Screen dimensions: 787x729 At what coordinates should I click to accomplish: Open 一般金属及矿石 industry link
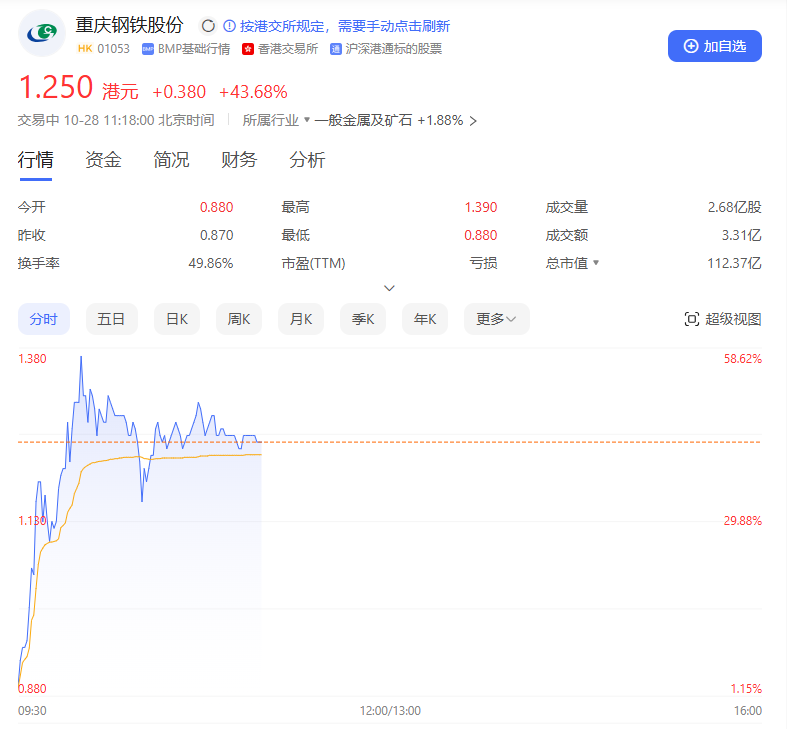363,120
